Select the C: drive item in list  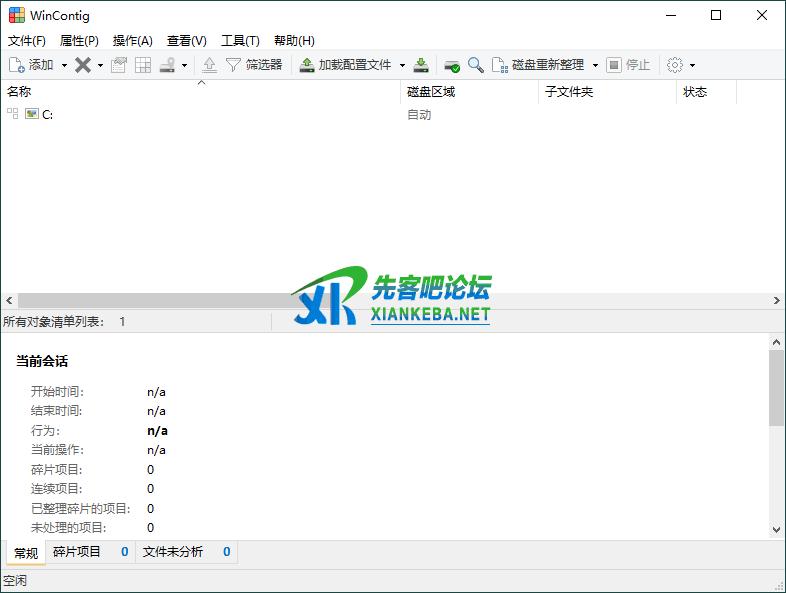pyautogui.click(x=47, y=115)
